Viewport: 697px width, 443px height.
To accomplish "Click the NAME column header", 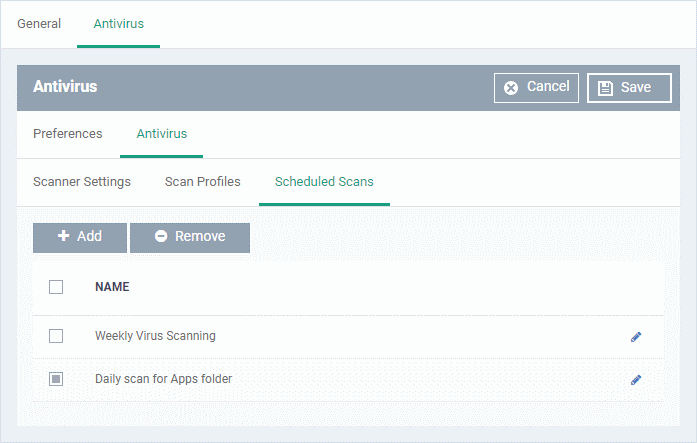I will coord(112,287).
